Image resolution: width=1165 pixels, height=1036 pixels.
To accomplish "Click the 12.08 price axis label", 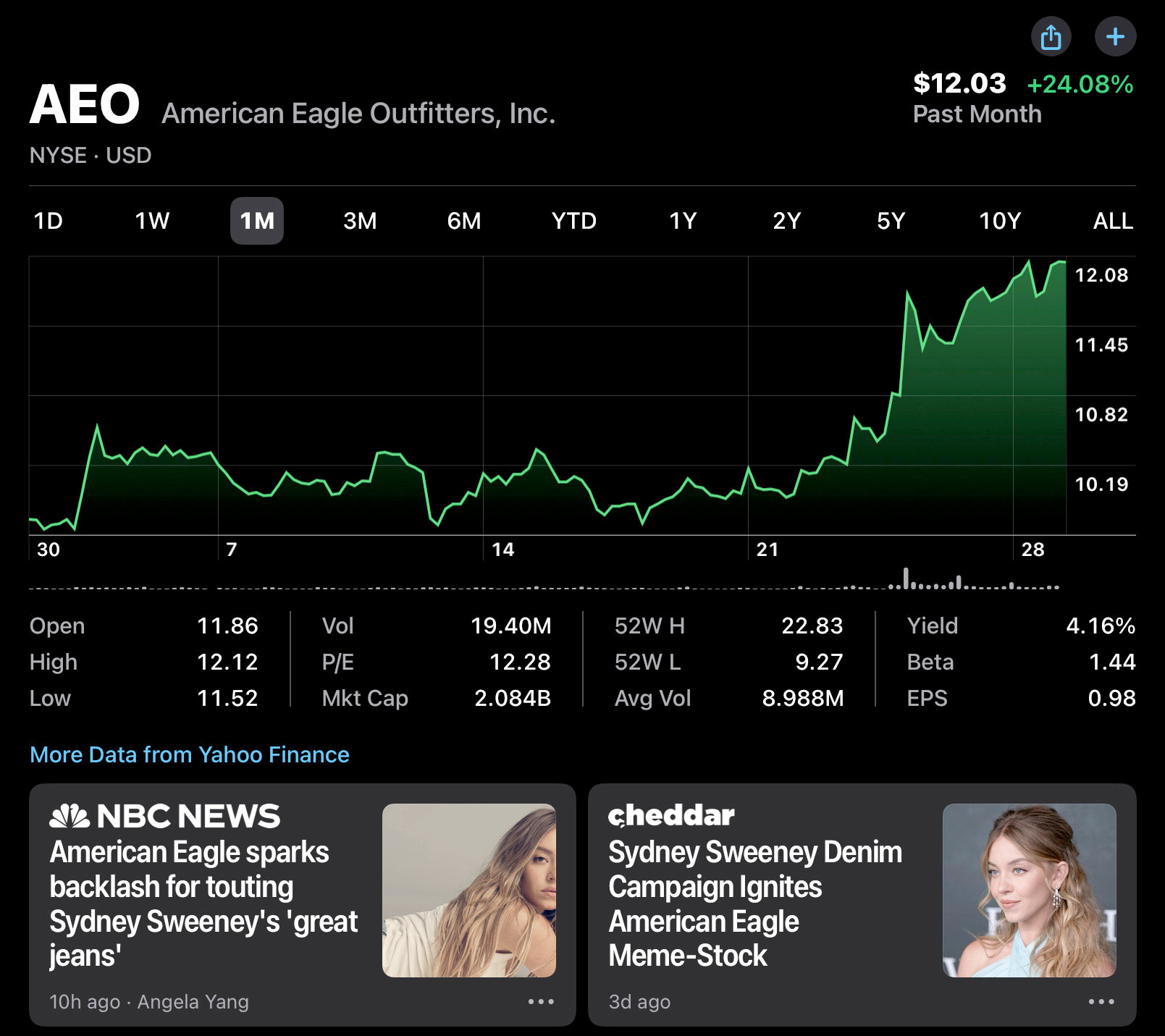I will 1101,275.
